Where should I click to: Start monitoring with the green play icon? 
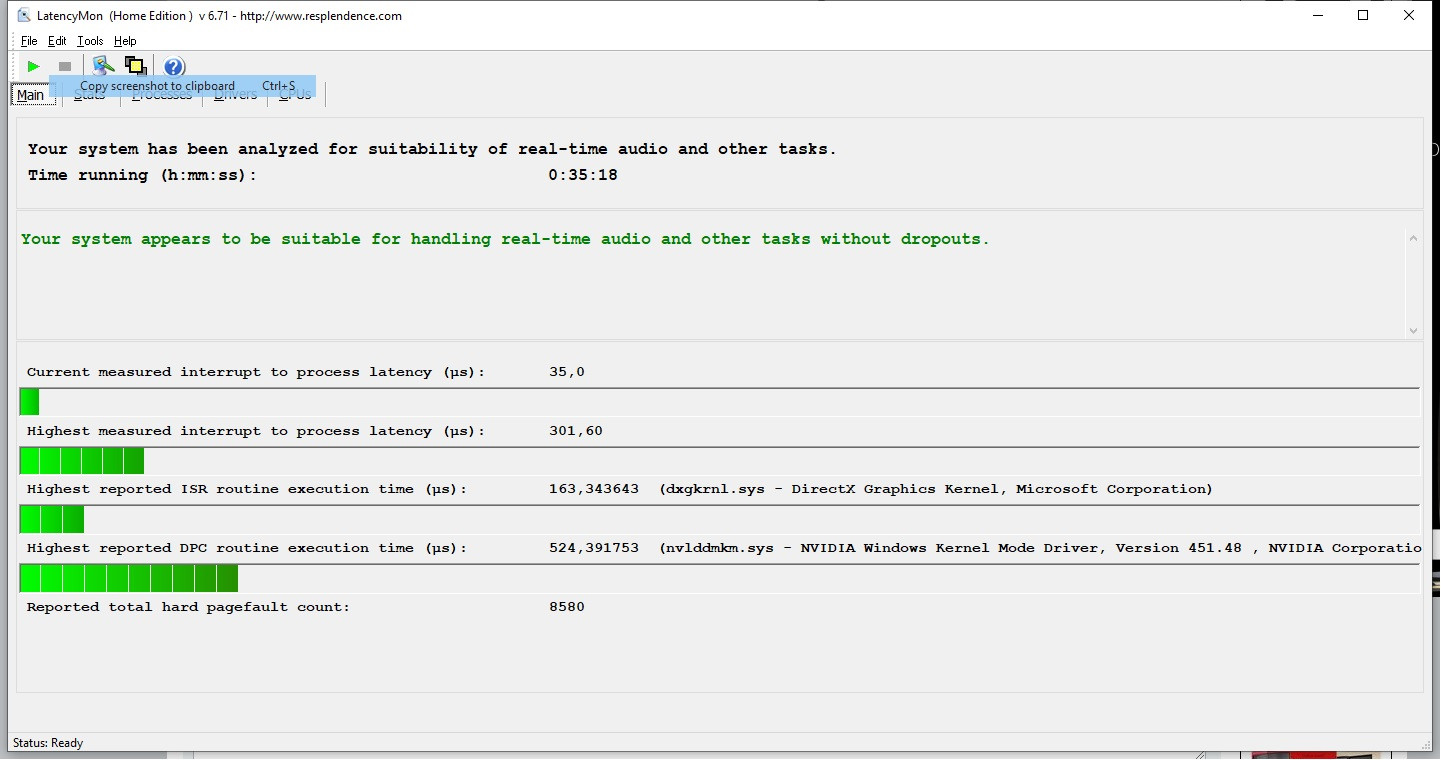pyautogui.click(x=33, y=66)
